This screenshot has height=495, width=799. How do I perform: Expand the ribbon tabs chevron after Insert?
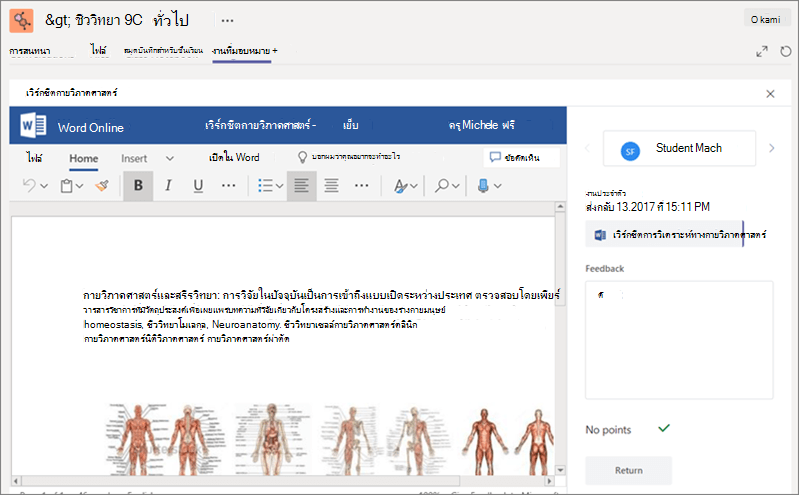pos(170,159)
